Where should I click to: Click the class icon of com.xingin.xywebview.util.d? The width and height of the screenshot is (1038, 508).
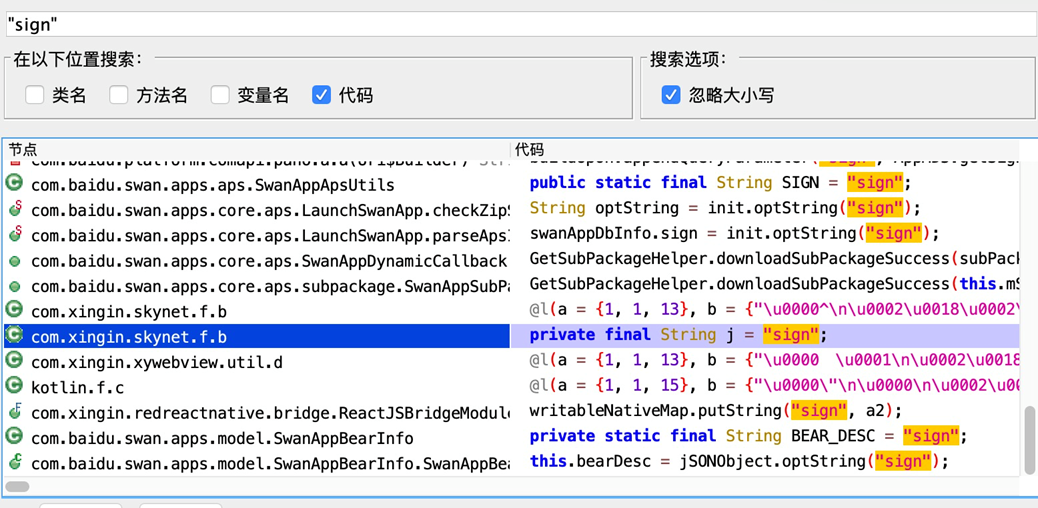(x=15, y=361)
